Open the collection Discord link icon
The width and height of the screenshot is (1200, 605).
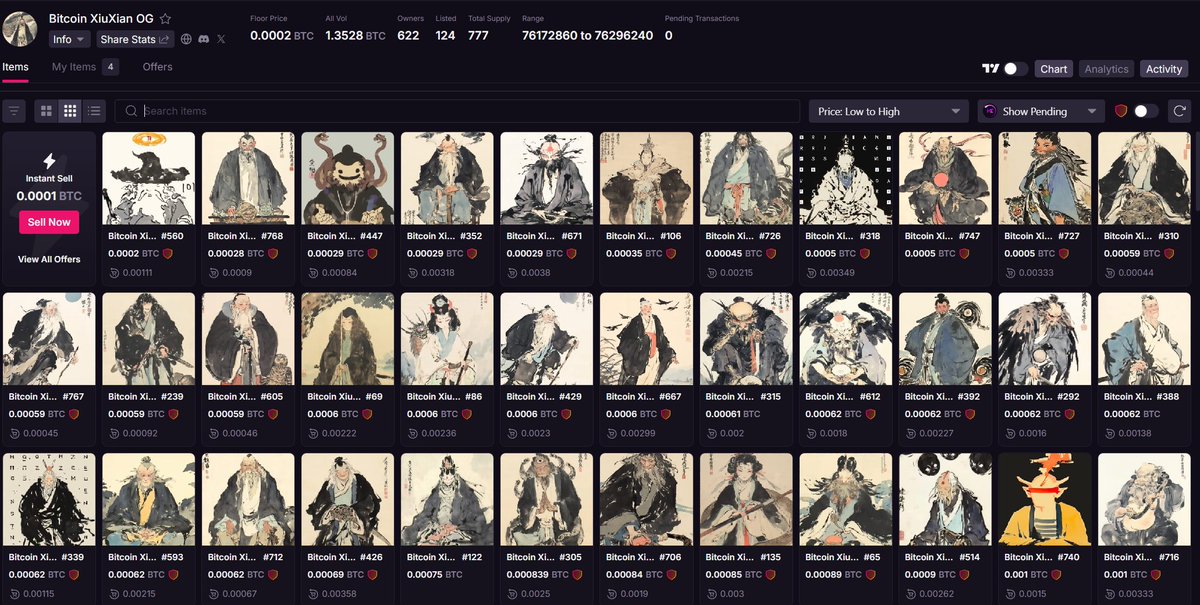pyautogui.click(x=203, y=39)
